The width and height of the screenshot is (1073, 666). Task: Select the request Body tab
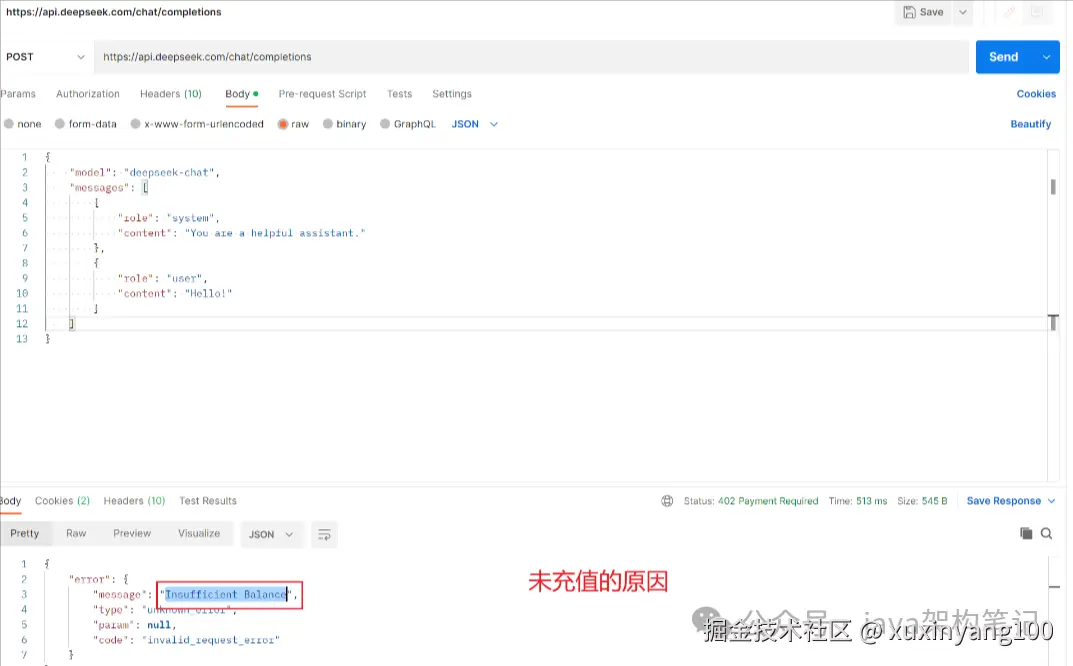tap(242, 94)
